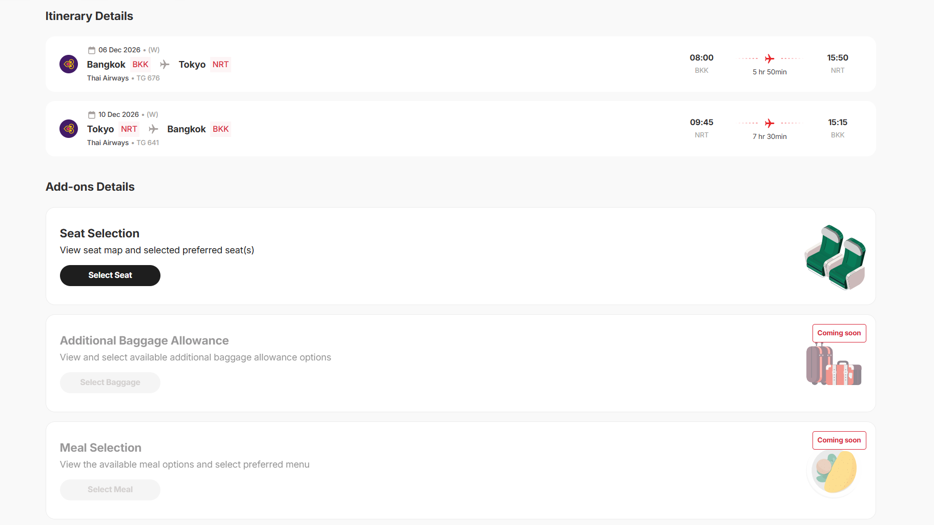Click the Seat Selection heading
The image size is (934, 525).
coord(99,234)
